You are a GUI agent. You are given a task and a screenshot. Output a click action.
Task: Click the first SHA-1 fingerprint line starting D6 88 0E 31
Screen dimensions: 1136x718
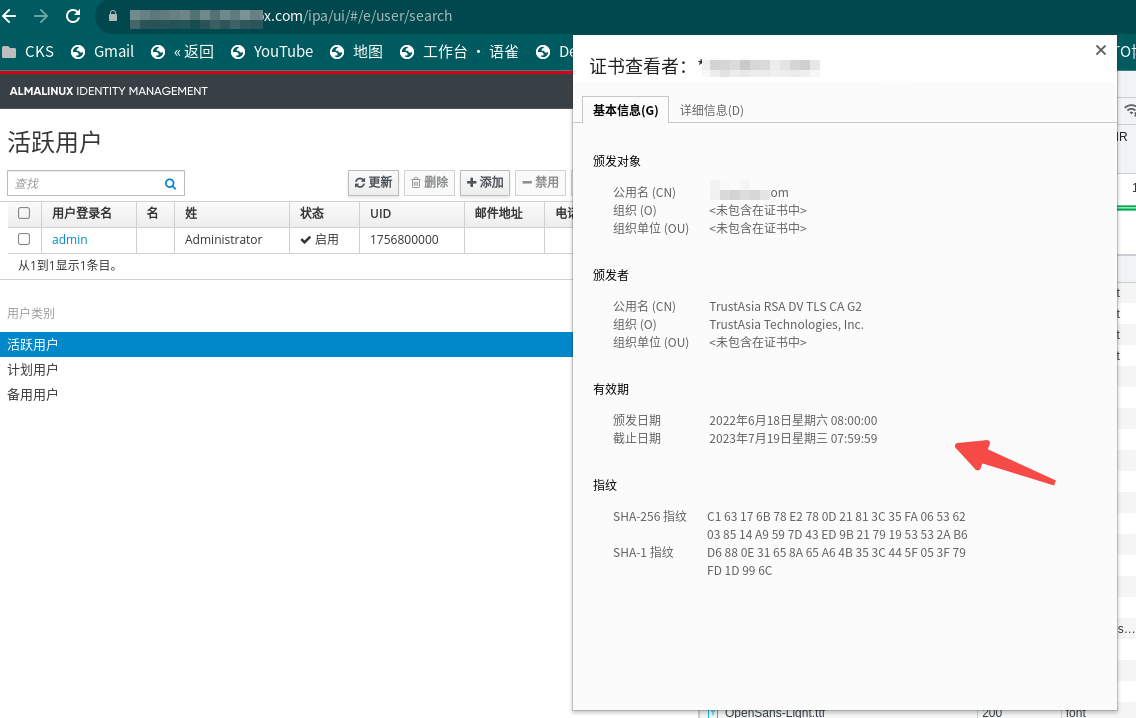click(x=836, y=552)
